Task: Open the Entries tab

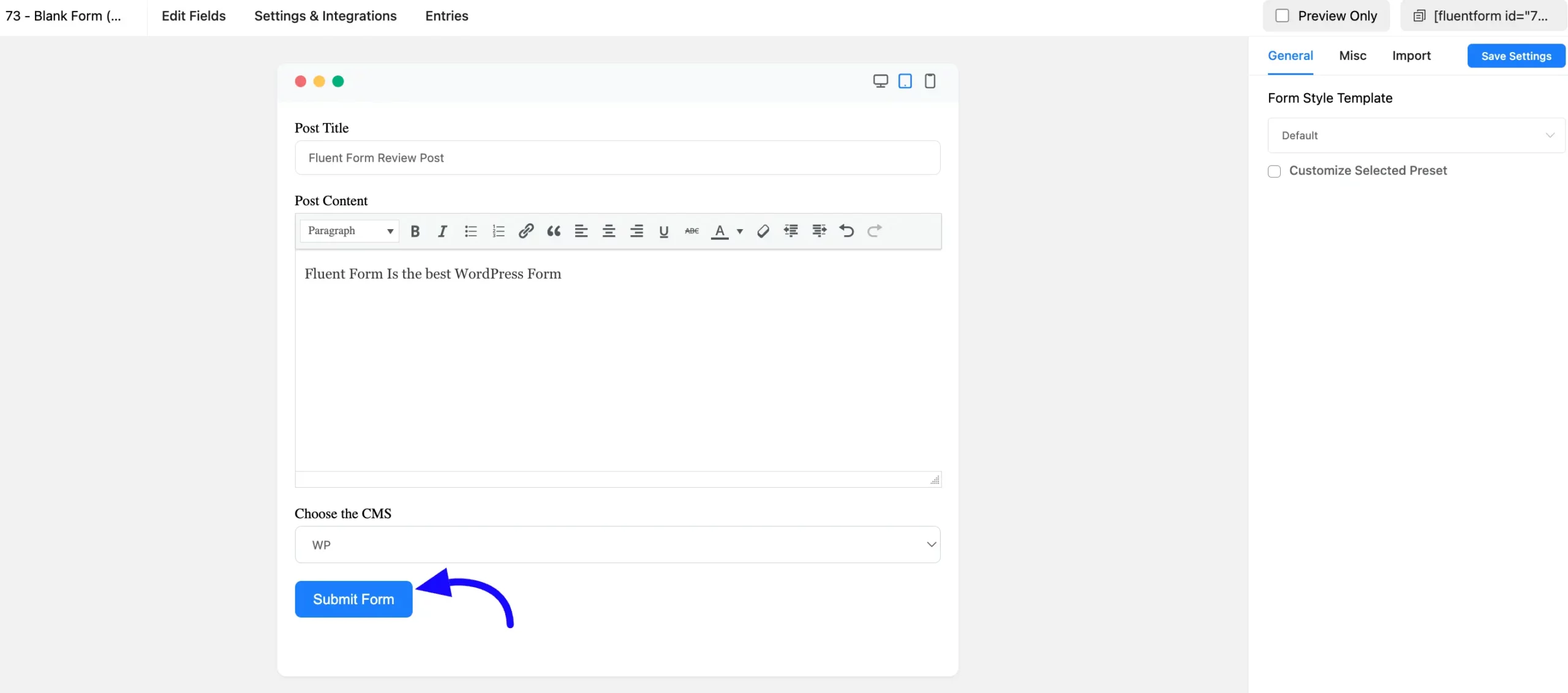Action: pos(447,16)
